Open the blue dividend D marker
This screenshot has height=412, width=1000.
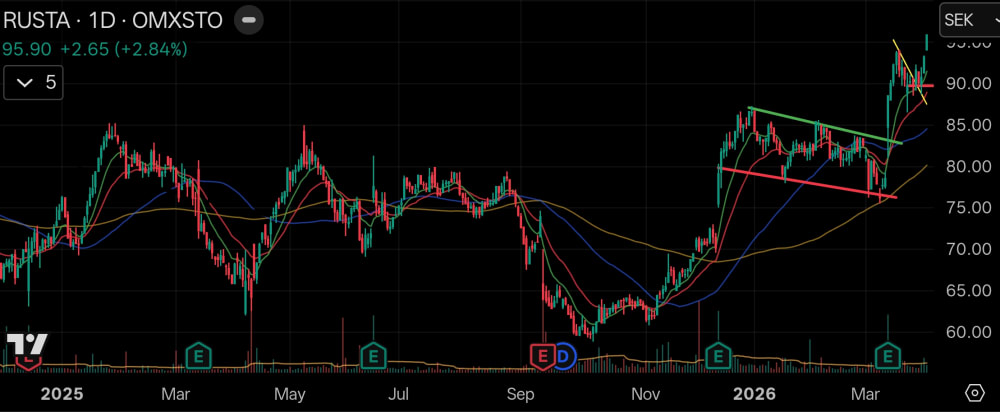coord(564,356)
